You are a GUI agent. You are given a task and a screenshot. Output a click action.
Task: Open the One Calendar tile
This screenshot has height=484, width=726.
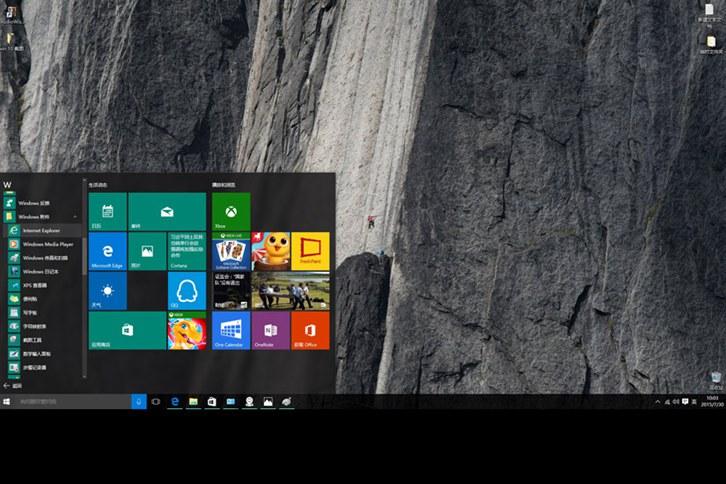231,330
